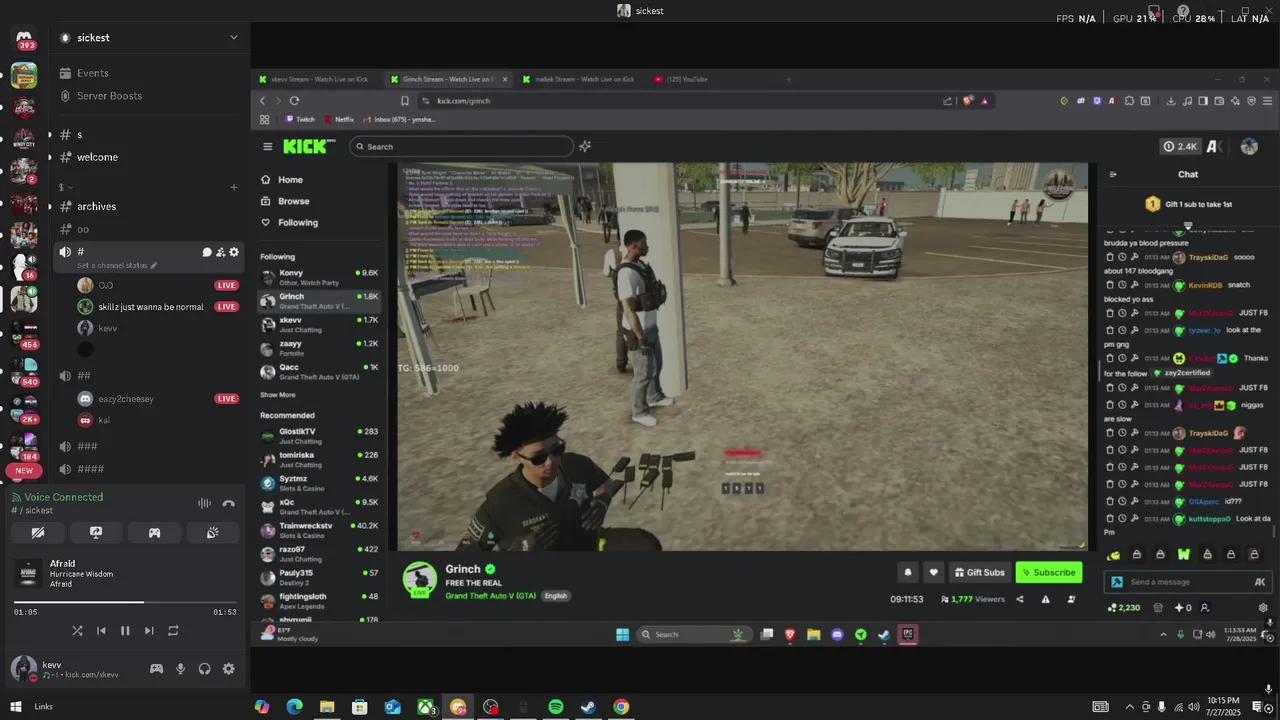Open user skillz just wanna be normal
Screen dimensions: 1280x720
point(151,307)
